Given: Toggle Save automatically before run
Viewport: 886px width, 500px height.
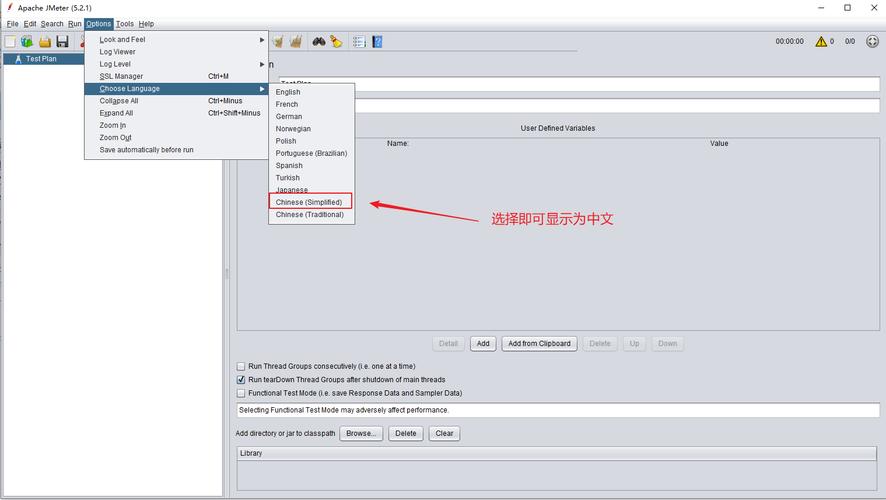Looking at the screenshot, I should [x=176, y=150].
